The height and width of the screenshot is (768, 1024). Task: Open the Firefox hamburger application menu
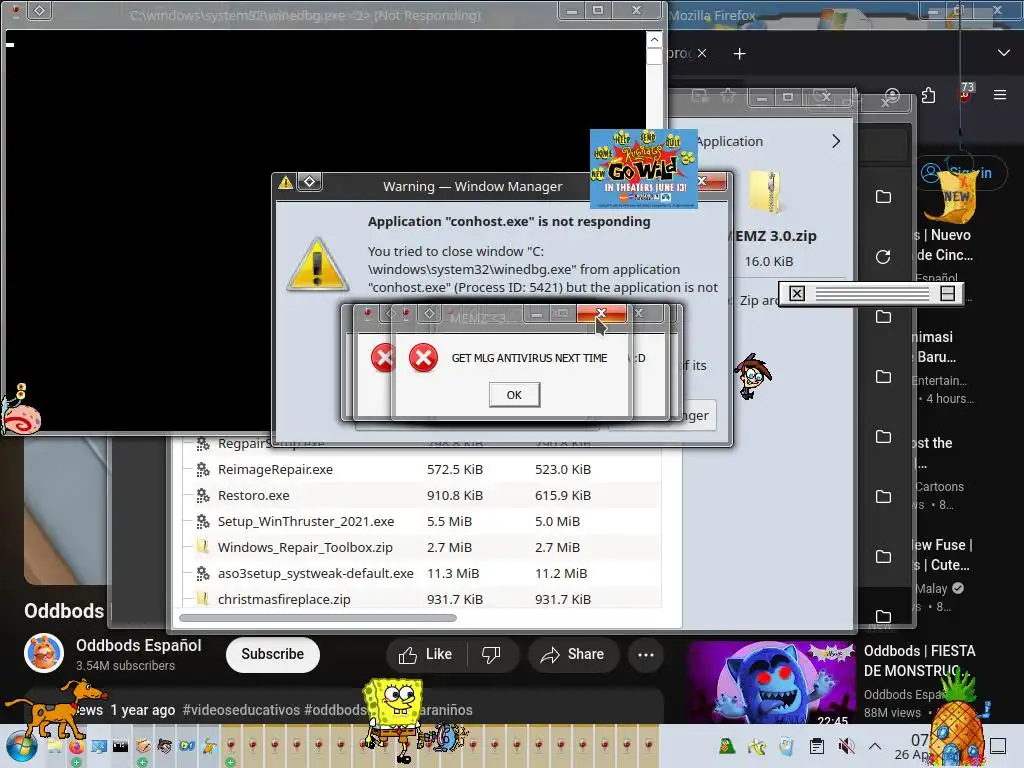pyautogui.click(x=1000, y=95)
